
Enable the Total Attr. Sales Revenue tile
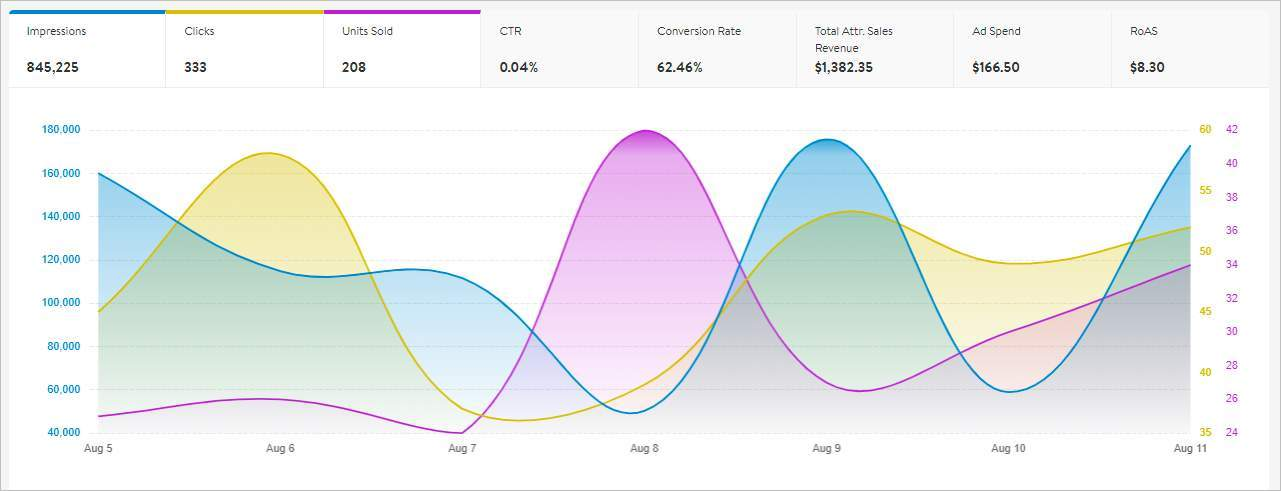tap(874, 49)
